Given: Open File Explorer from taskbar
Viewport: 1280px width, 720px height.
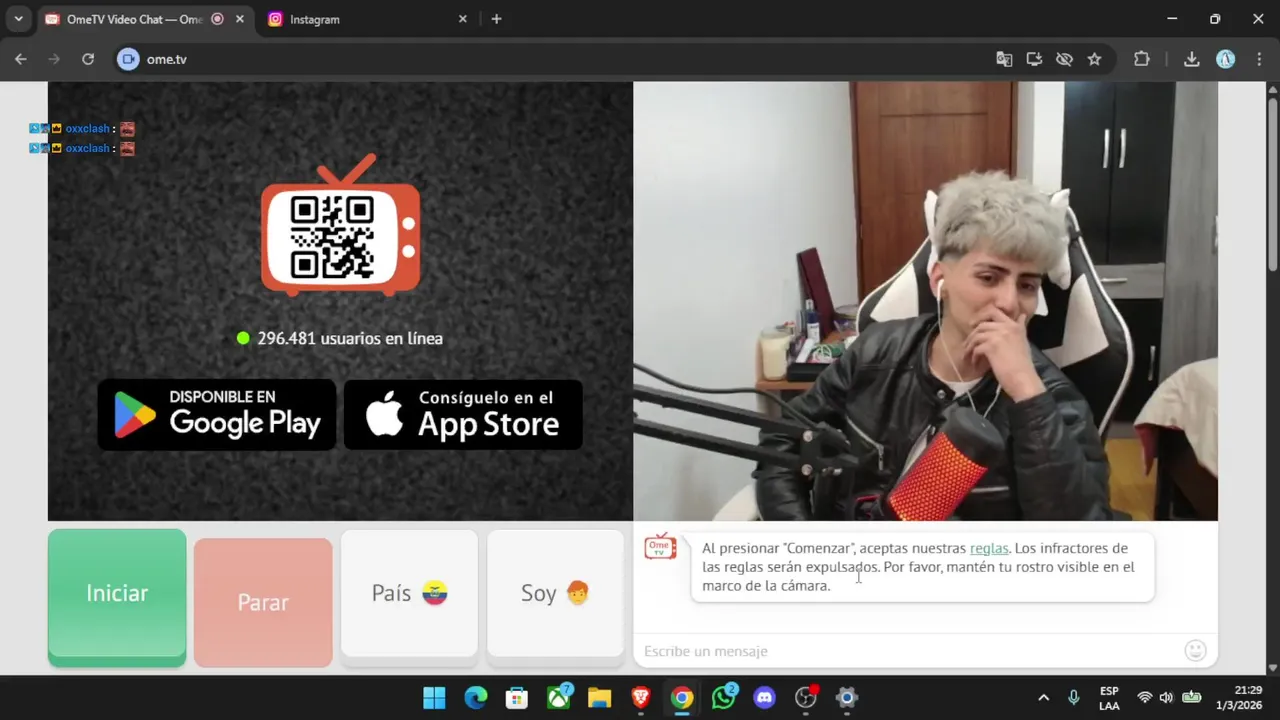Looking at the screenshot, I should 599,698.
